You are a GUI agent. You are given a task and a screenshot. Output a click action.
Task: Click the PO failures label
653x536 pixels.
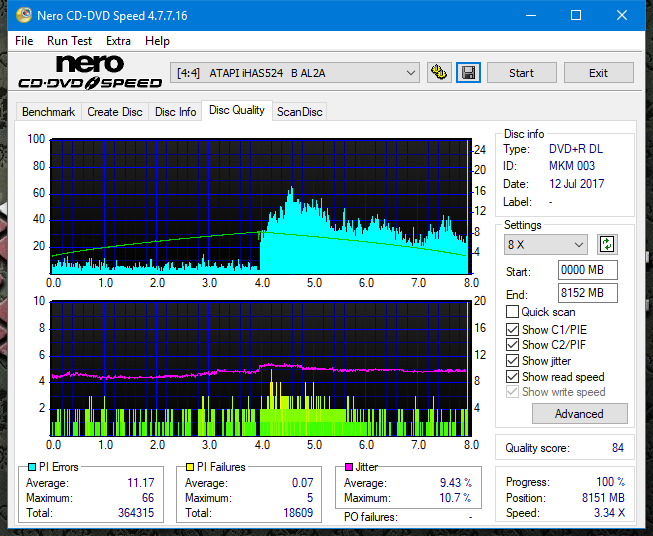coord(371,517)
